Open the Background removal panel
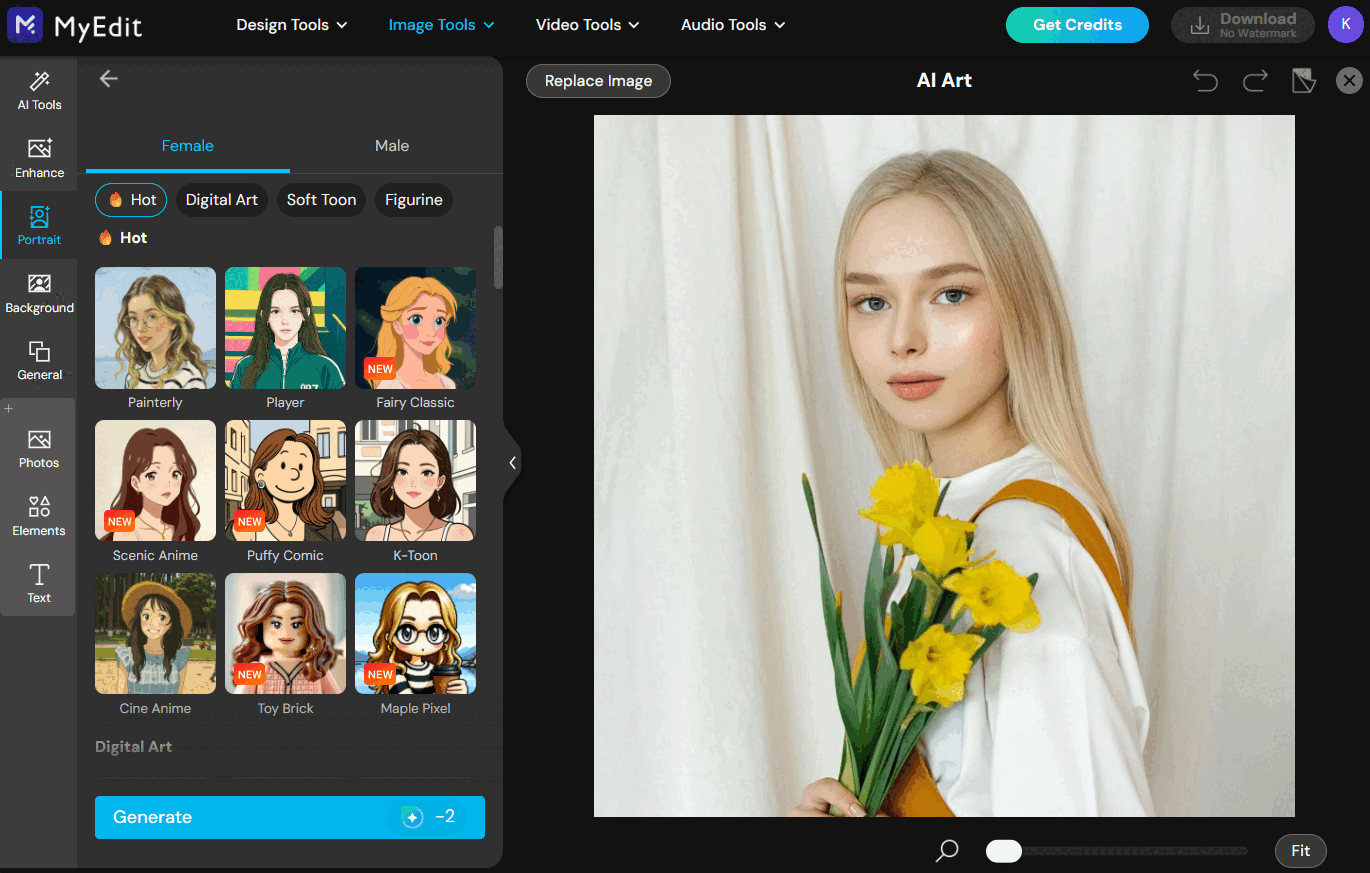Screen dimensions: 1370x873 point(39,292)
